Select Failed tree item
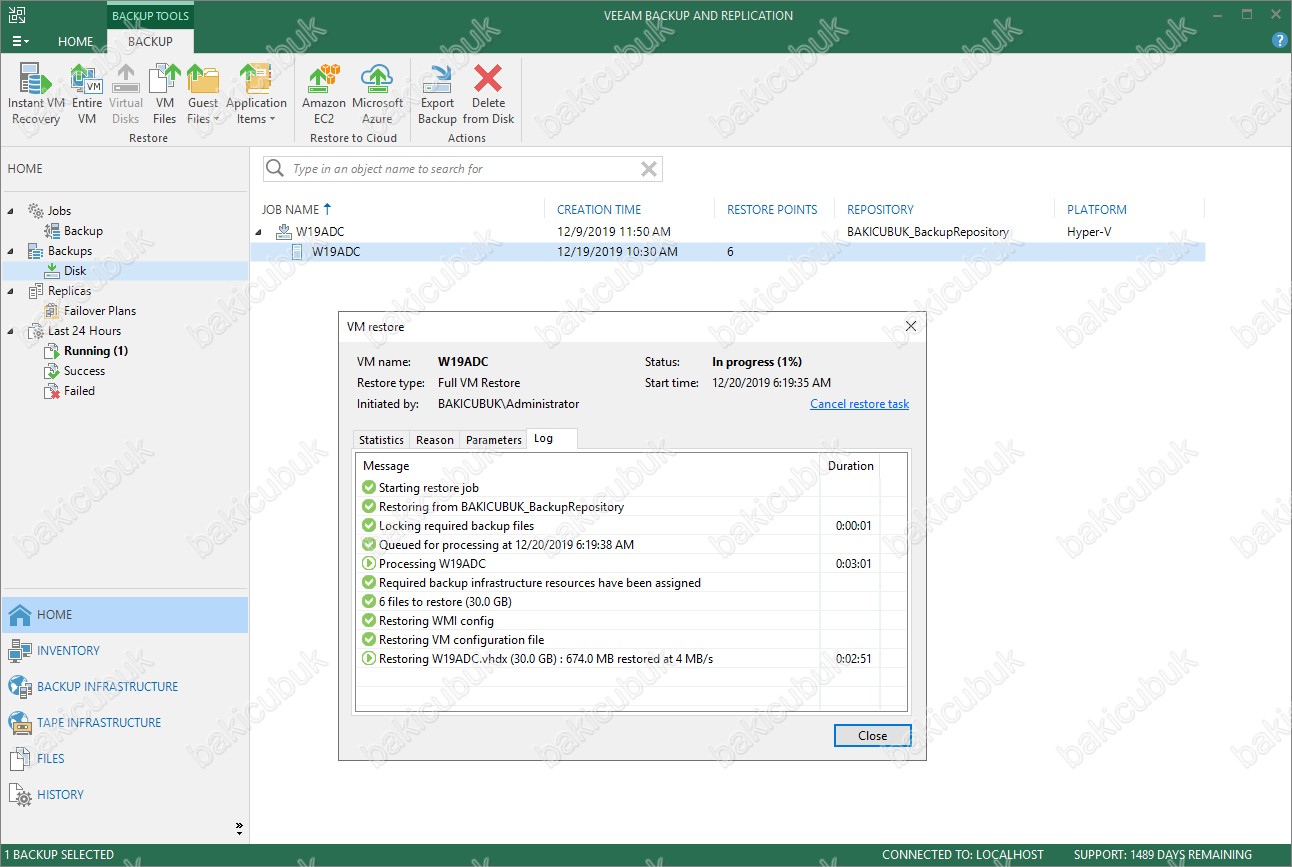Image resolution: width=1292 pixels, height=867 pixels. pos(79,391)
